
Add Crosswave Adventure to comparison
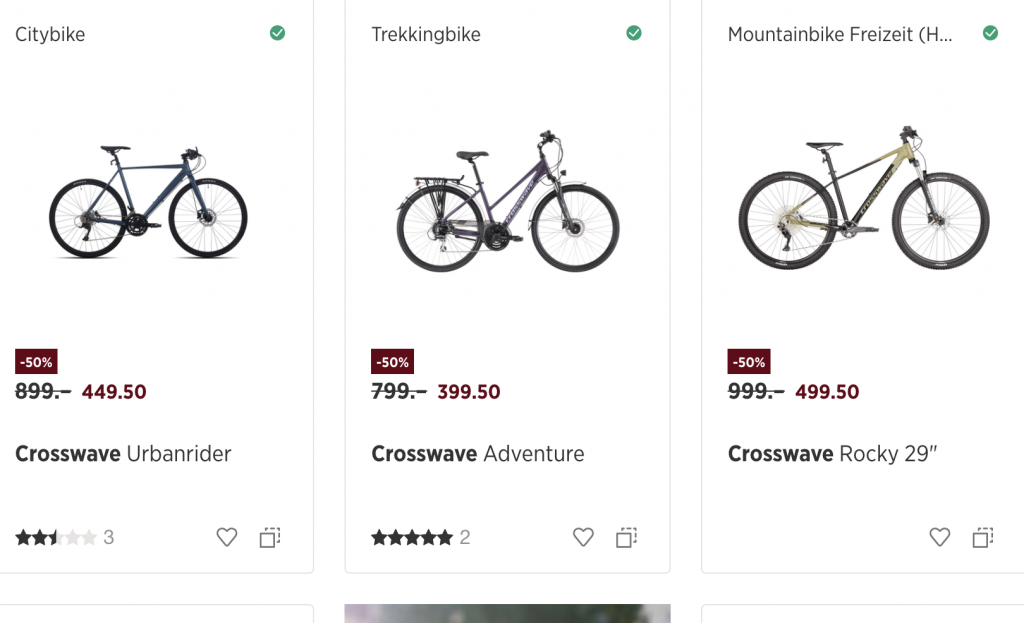[626, 537]
